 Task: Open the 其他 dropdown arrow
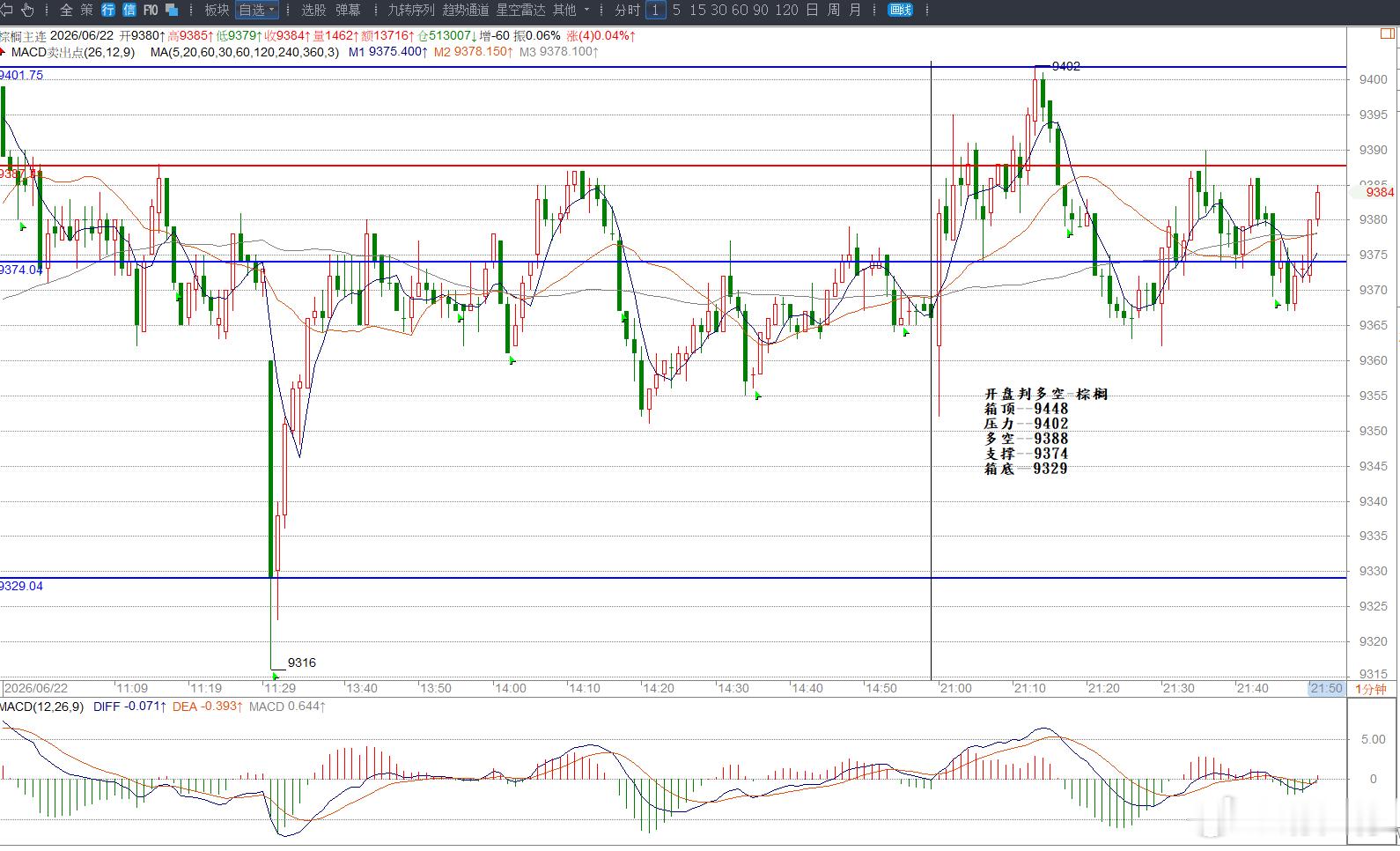(x=587, y=10)
